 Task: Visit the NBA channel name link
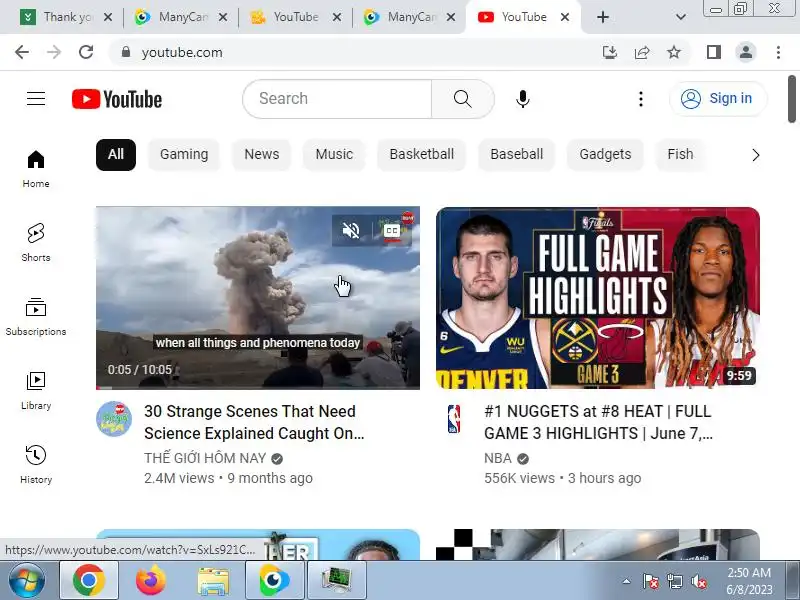click(x=498, y=458)
